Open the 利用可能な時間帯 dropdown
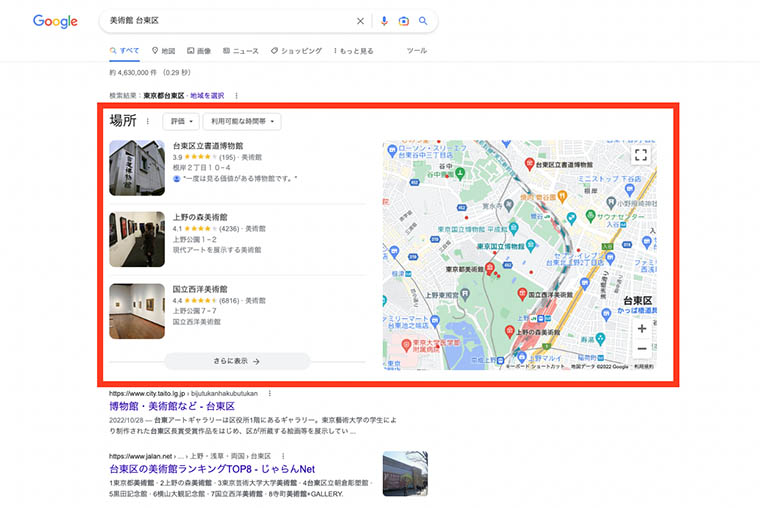This screenshot has width=760, height=508. click(242, 121)
